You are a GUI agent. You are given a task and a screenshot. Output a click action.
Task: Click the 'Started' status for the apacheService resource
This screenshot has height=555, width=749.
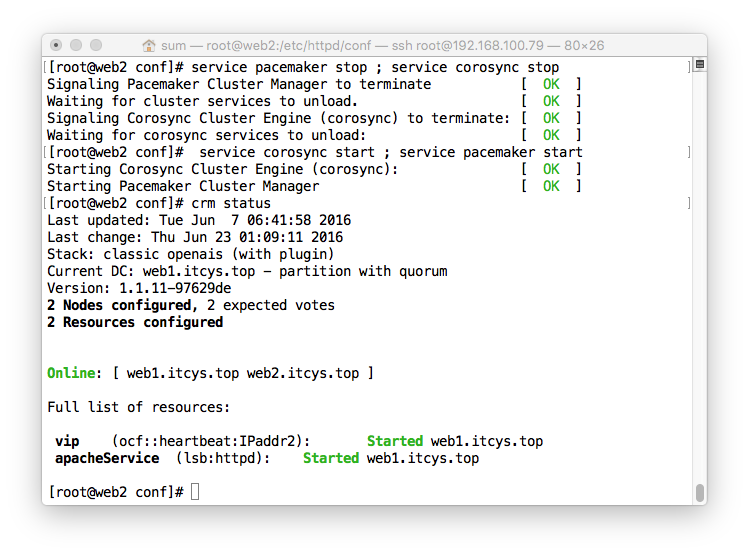(331, 458)
